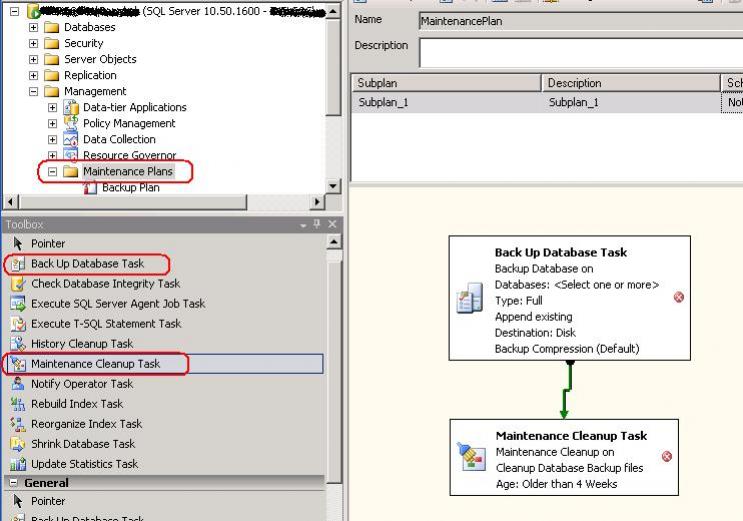The height and width of the screenshot is (521, 743).
Task: Click "Age: Older than 4 Weeks" text
Action: point(556,484)
